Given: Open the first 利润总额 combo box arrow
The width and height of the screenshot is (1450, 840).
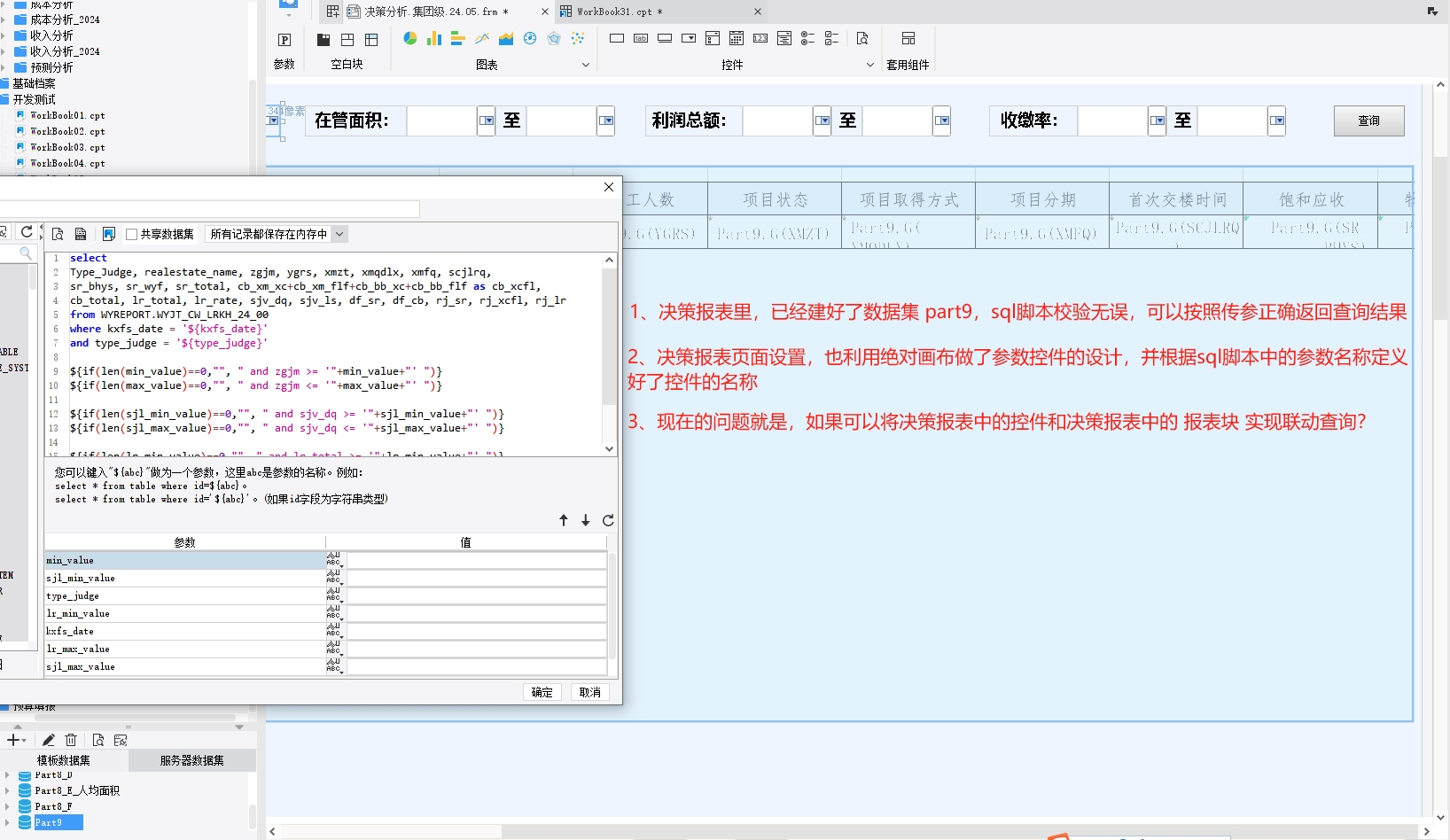Looking at the screenshot, I should click(822, 121).
